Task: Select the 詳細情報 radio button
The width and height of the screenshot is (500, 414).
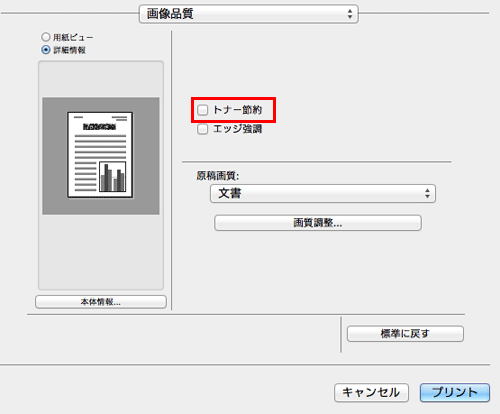Action: click(46, 50)
